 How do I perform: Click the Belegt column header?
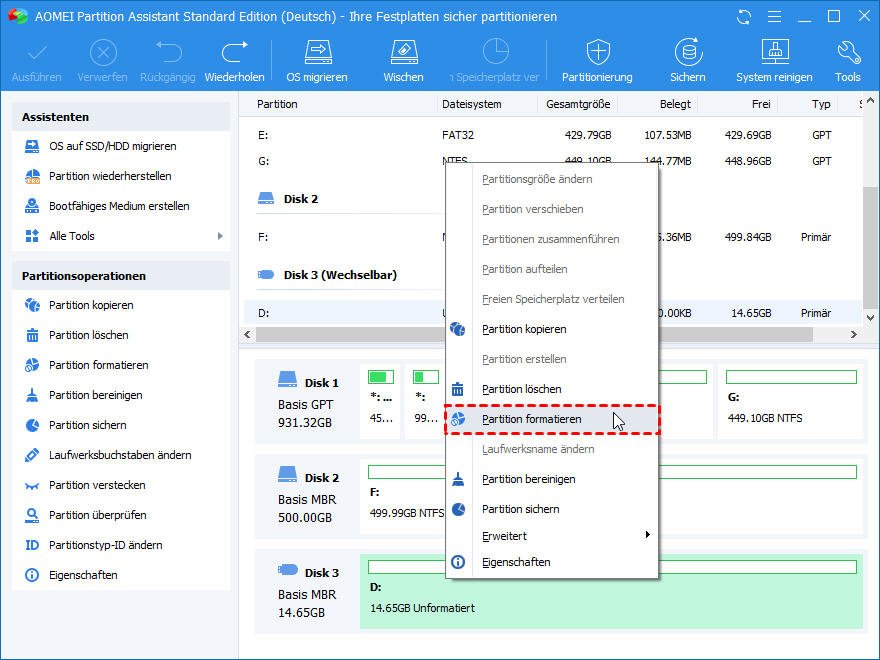675,104
